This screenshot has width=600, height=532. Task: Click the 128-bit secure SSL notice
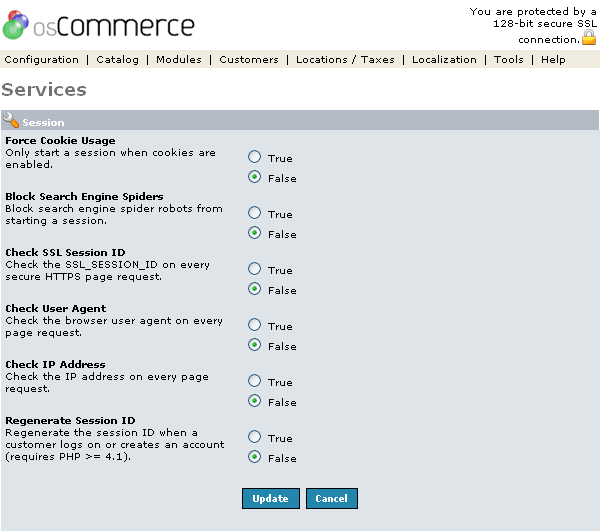coord(533,25)
